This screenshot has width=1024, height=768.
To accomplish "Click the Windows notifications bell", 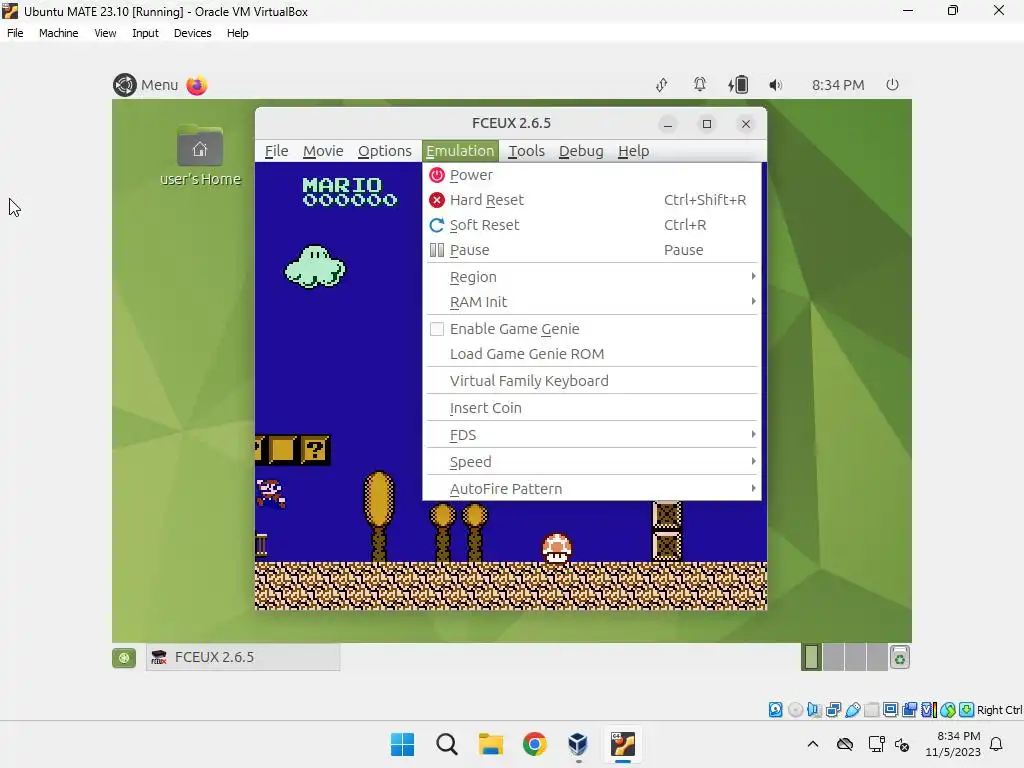I will [x=997, y=744].
